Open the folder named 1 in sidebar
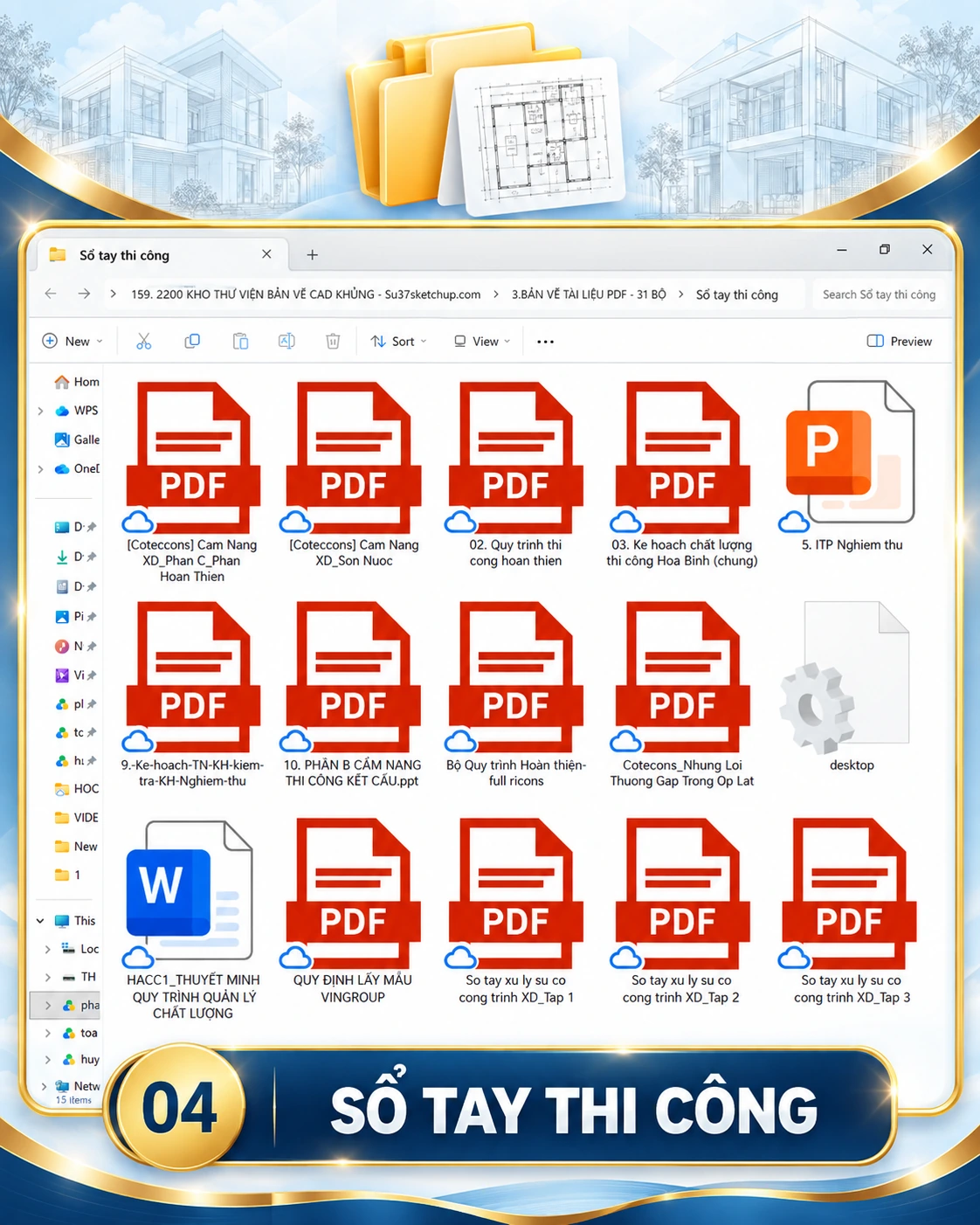 tap(68, 875)
